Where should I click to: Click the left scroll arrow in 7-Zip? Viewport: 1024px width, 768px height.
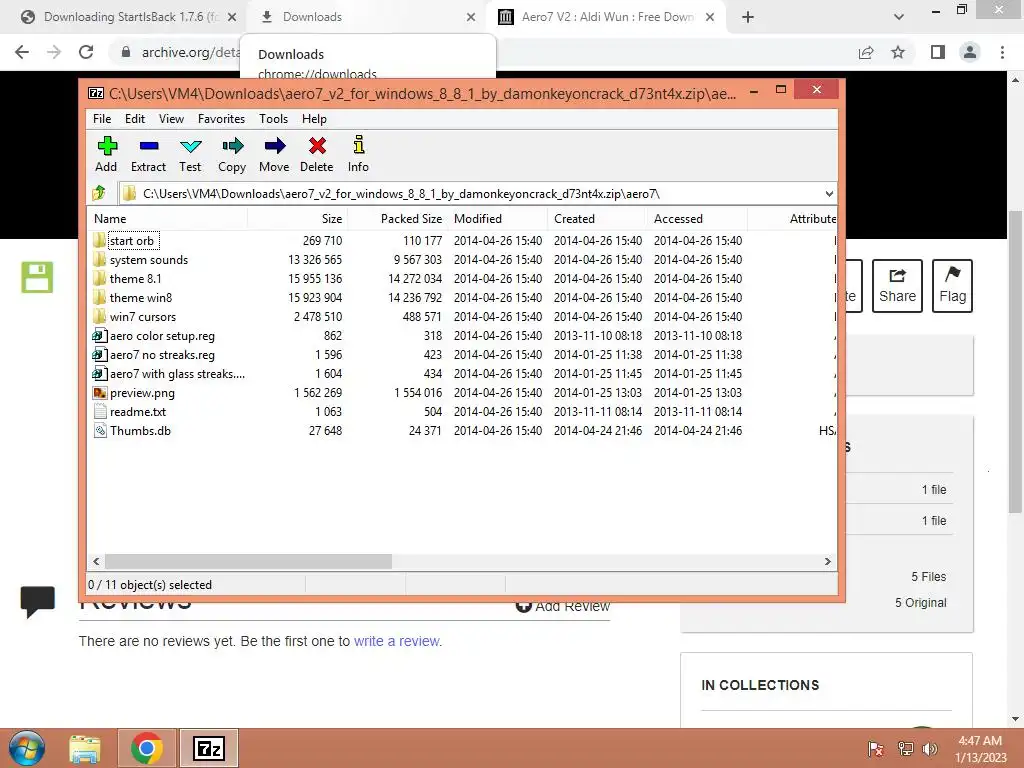96,562
